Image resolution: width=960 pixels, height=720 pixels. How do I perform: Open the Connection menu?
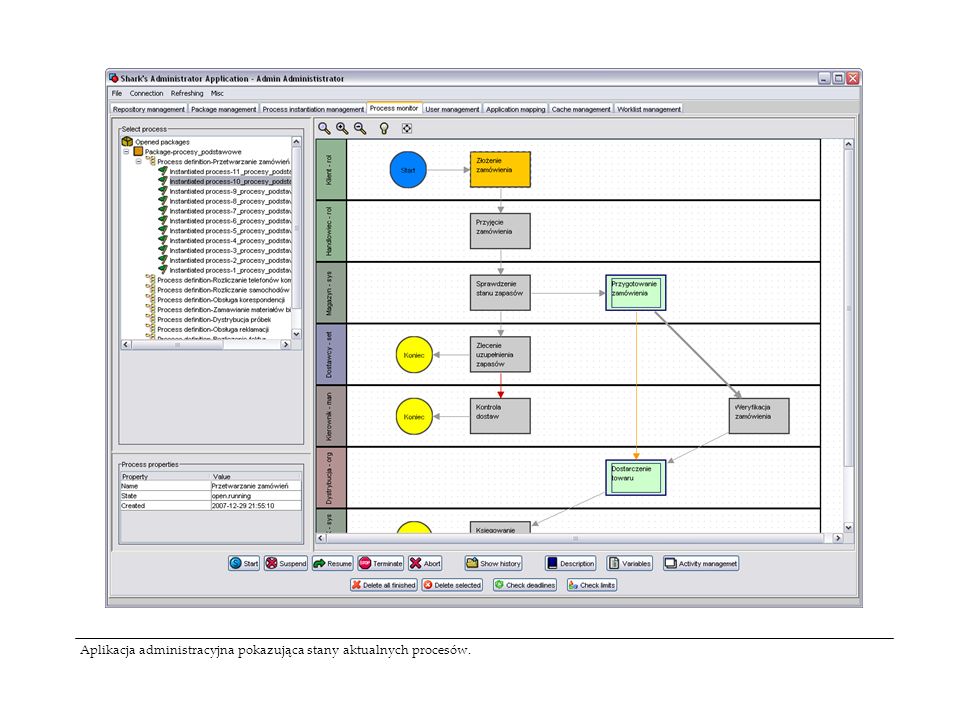tap(146, 93)
